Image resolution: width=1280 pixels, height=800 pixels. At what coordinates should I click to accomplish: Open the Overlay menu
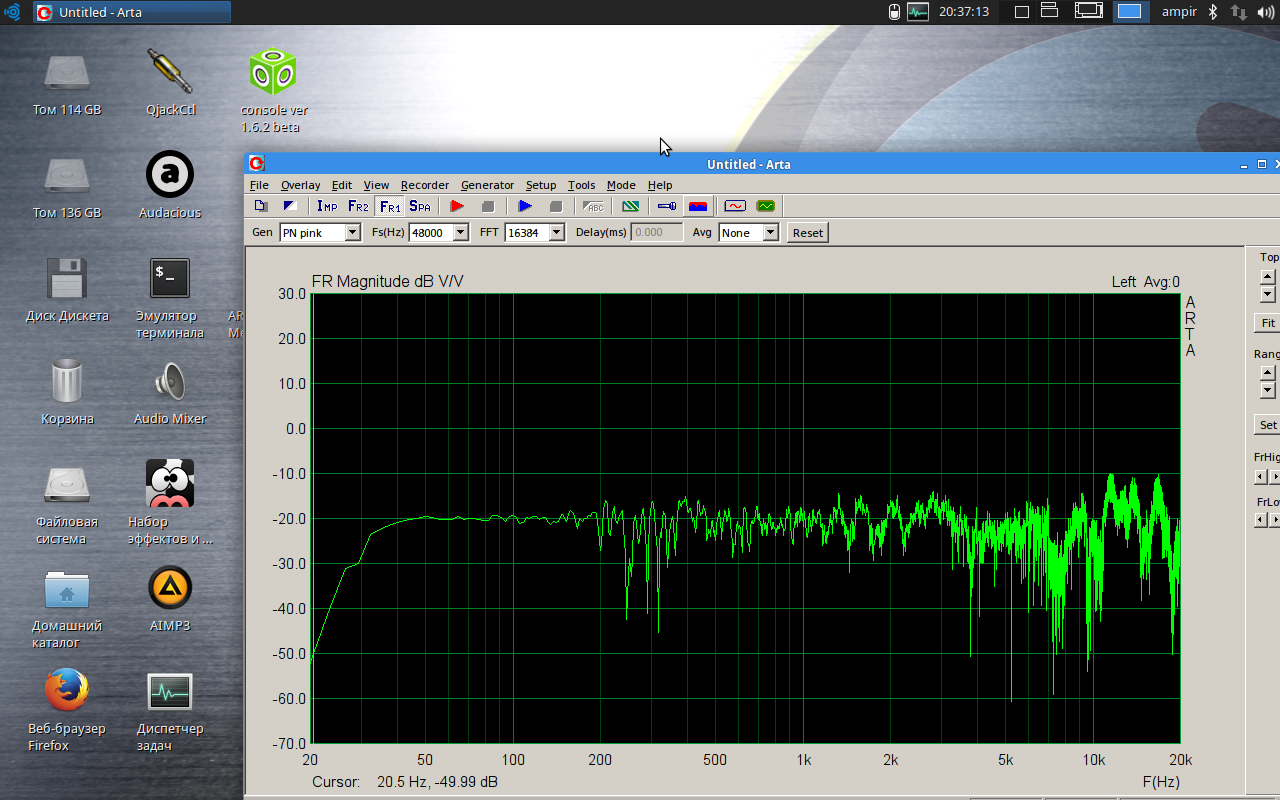(300, 185)
